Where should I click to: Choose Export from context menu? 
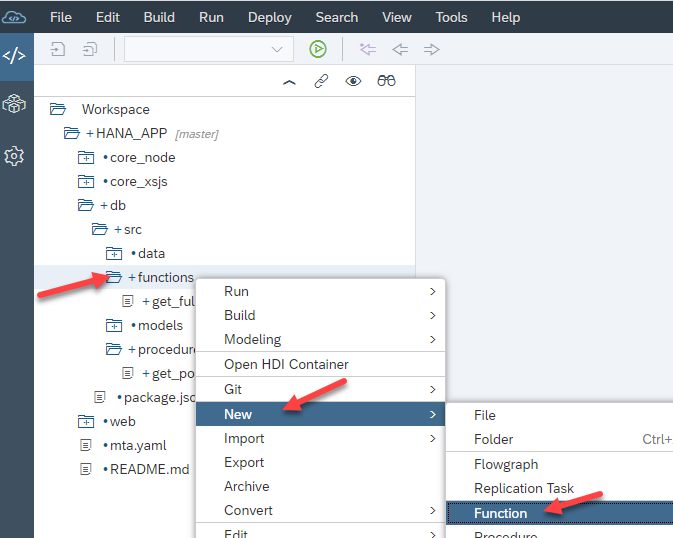[x=320, y=462]
